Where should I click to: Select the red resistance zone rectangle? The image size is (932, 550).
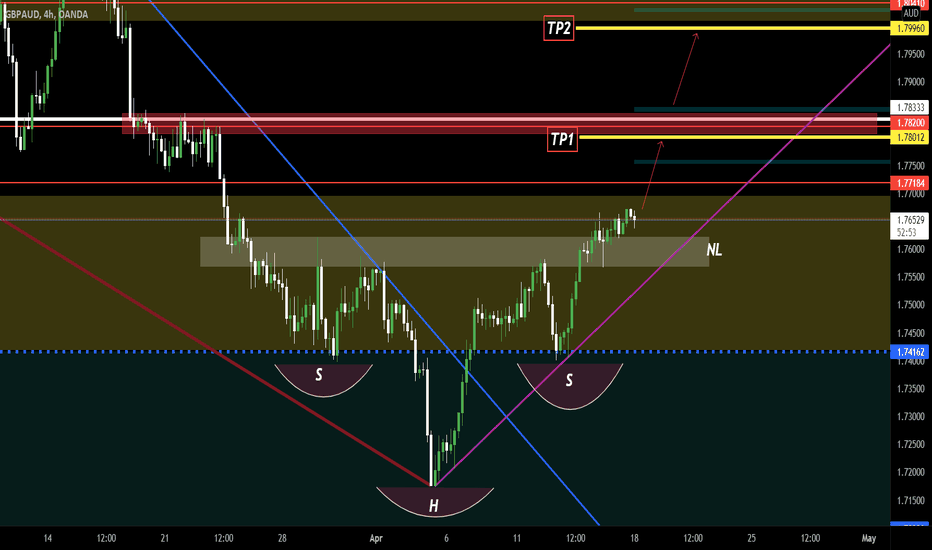(499, 124)
